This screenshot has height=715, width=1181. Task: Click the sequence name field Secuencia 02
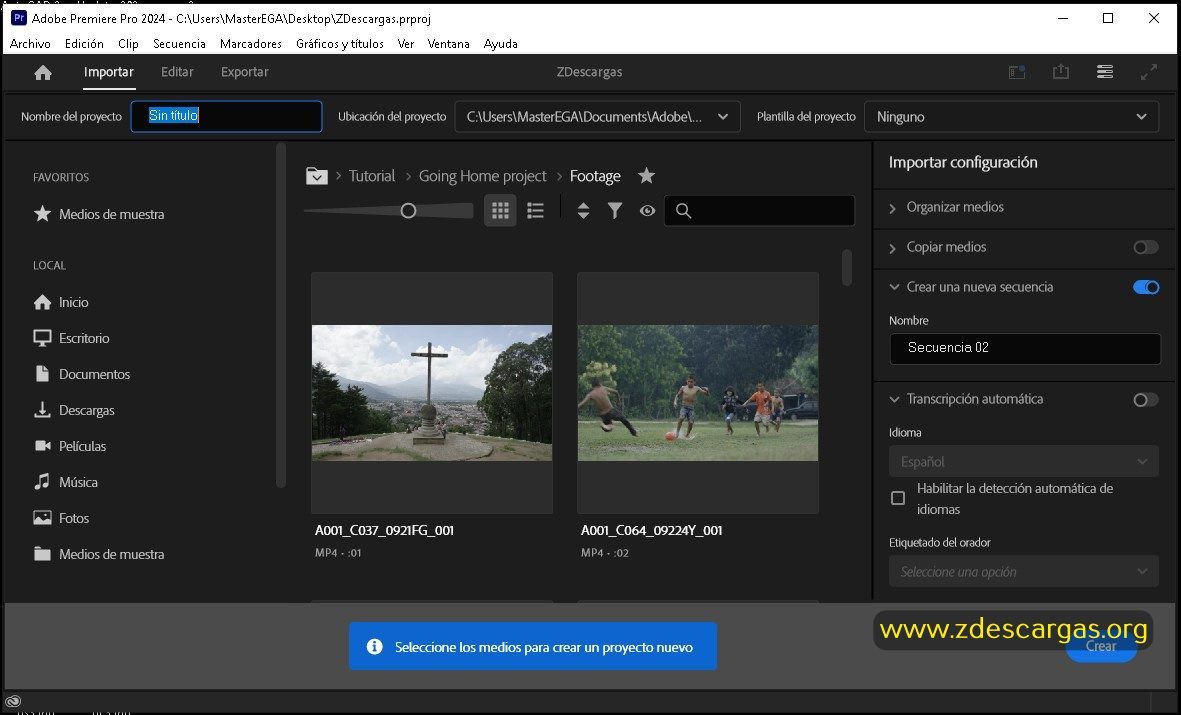point(1024,348)
